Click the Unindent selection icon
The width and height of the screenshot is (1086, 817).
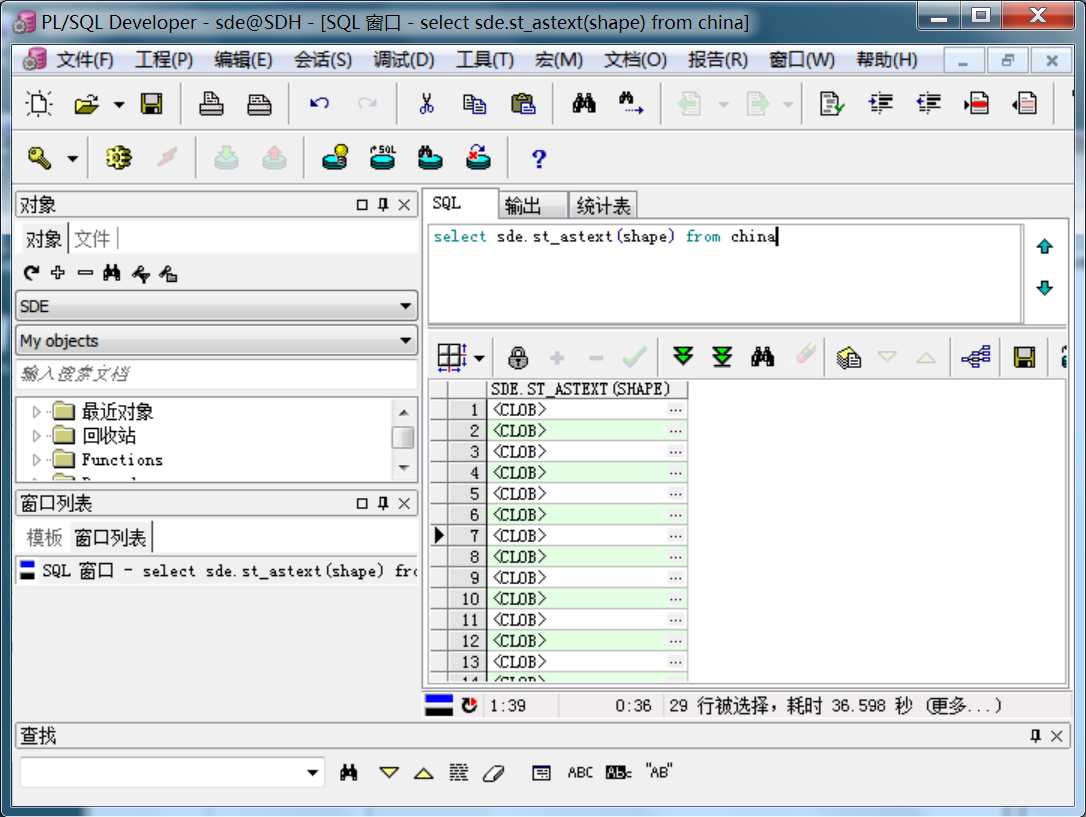tap(928, 104)
